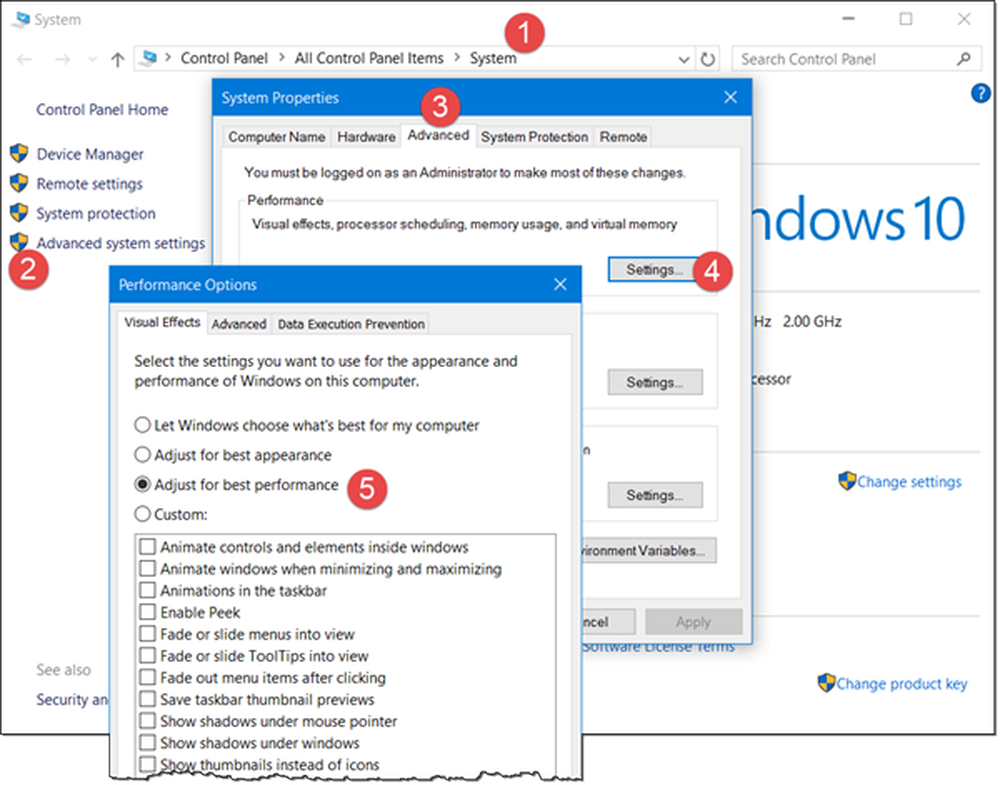Select All Control Panel Items breadcrumb

tap(369, 58)
